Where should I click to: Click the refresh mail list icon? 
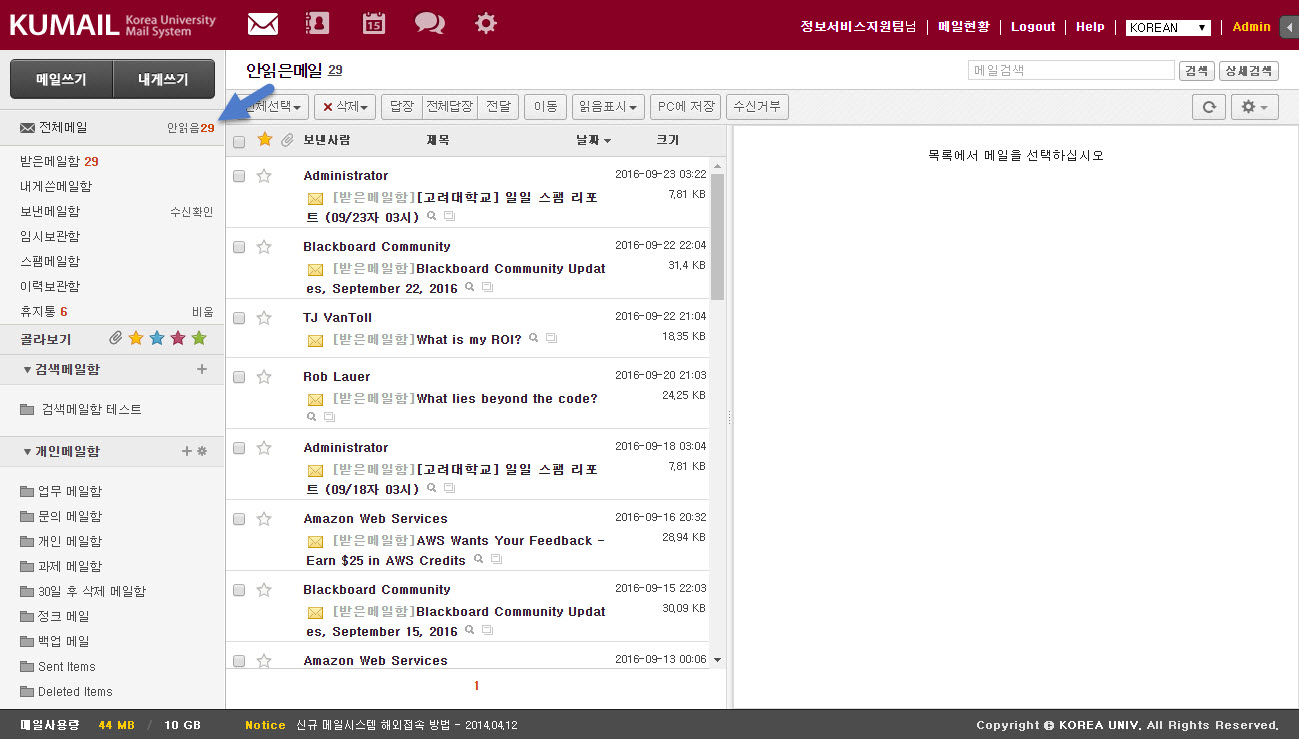point(1208,107)
